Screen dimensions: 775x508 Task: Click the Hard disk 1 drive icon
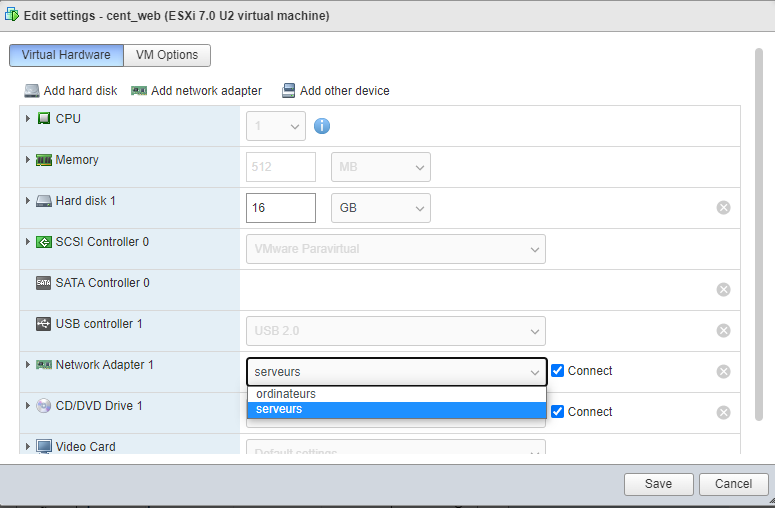coord(44,201)
